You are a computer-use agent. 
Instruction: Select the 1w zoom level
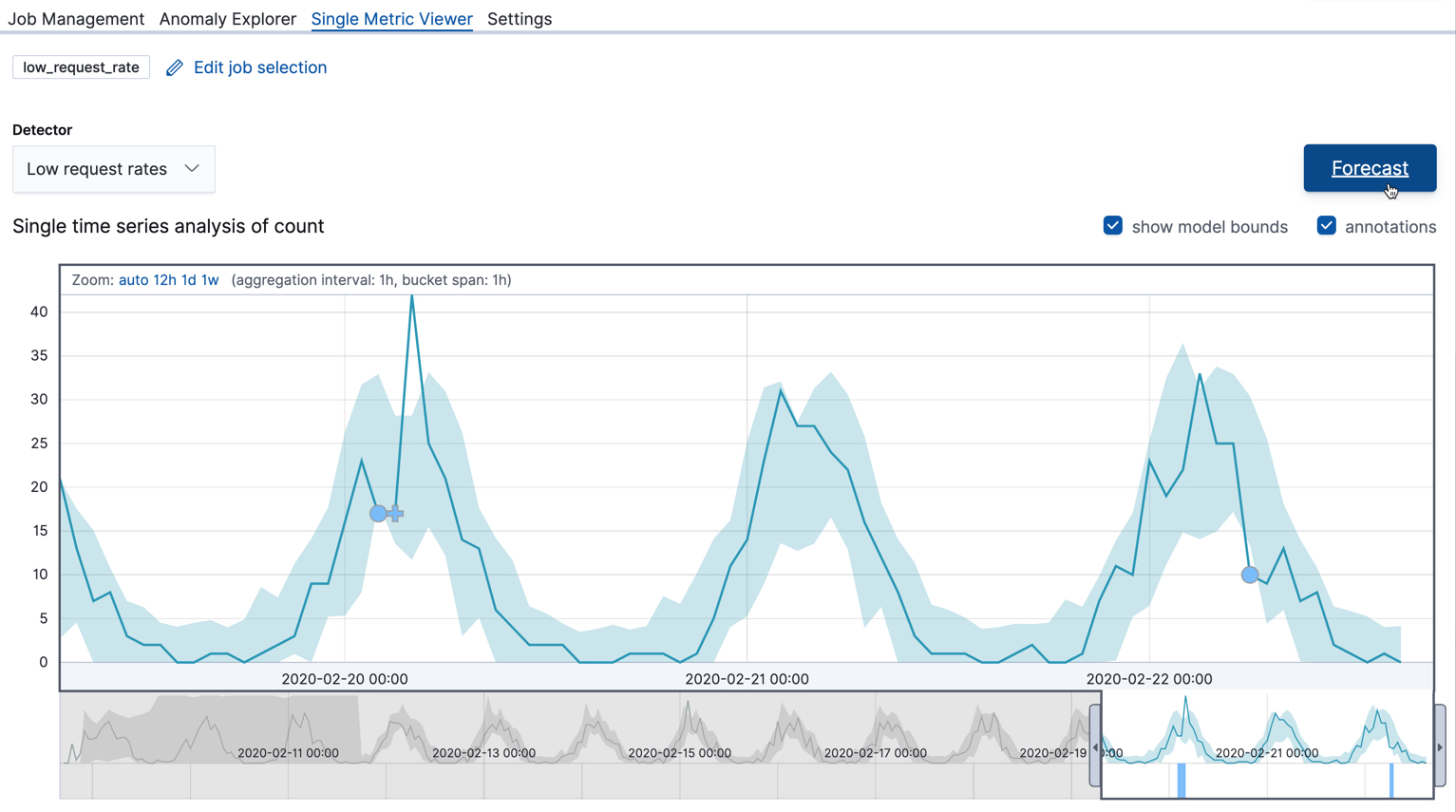[x=210, y=279]
